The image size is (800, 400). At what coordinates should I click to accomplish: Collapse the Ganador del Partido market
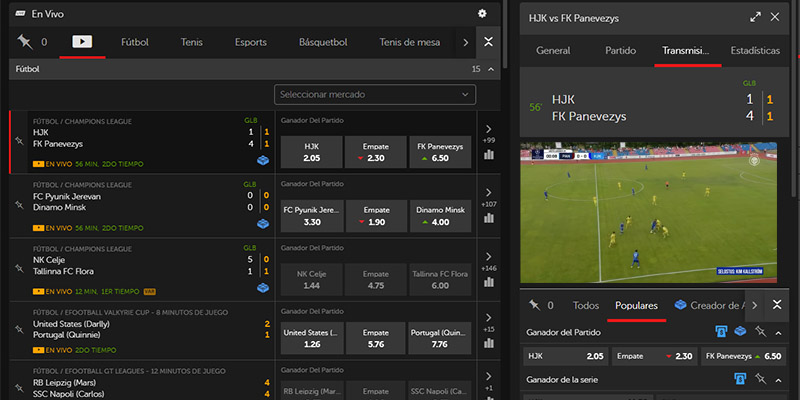(779, 333)
